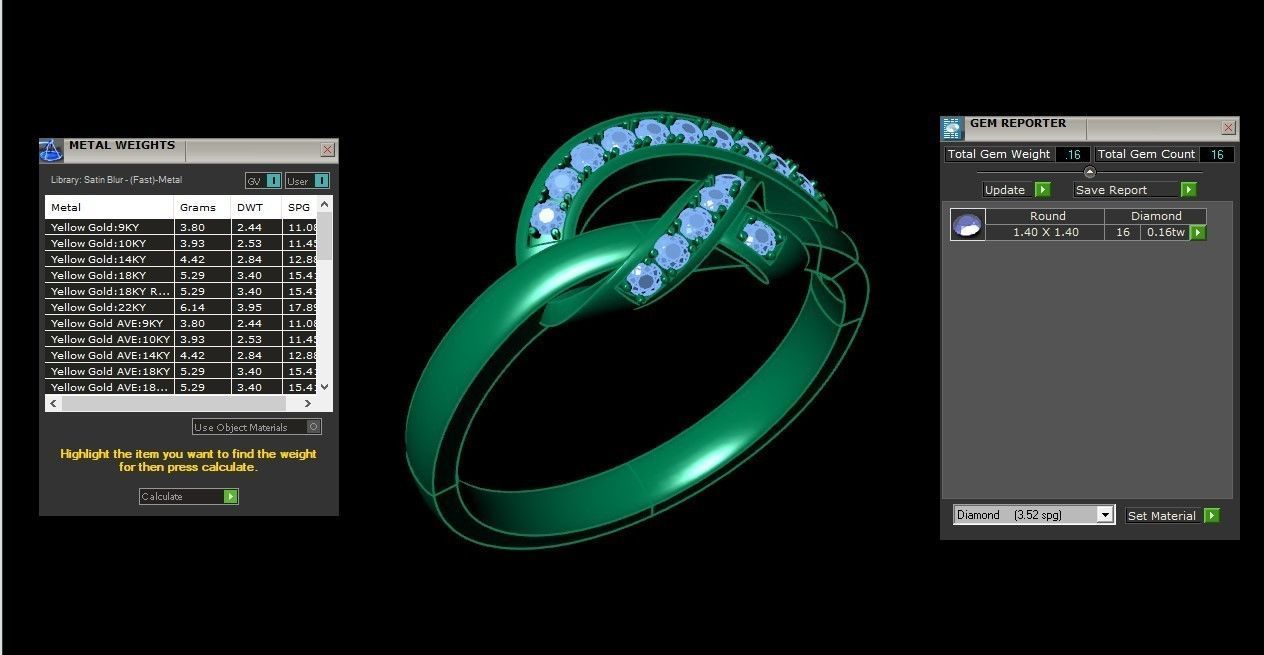1264x655 pixels.
Task: Close the Metal Weights panel
Action: 327,150
